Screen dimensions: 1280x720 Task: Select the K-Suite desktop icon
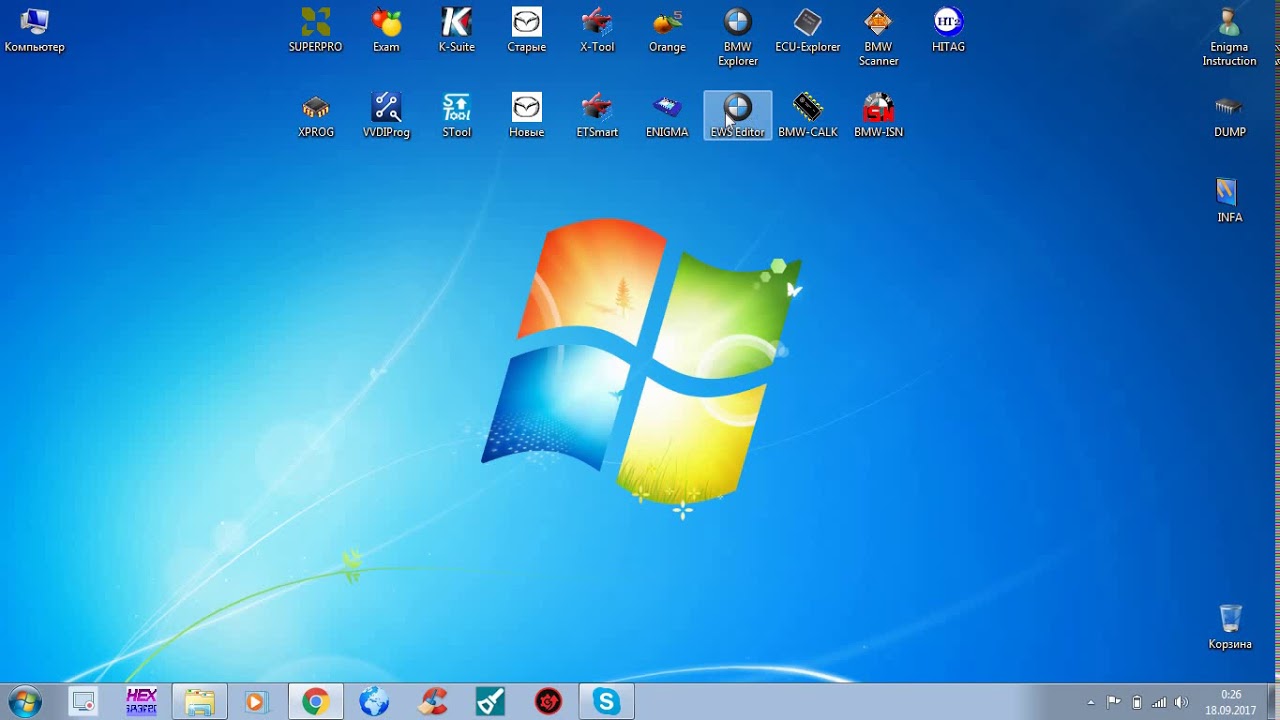click(x=457, y=31)
